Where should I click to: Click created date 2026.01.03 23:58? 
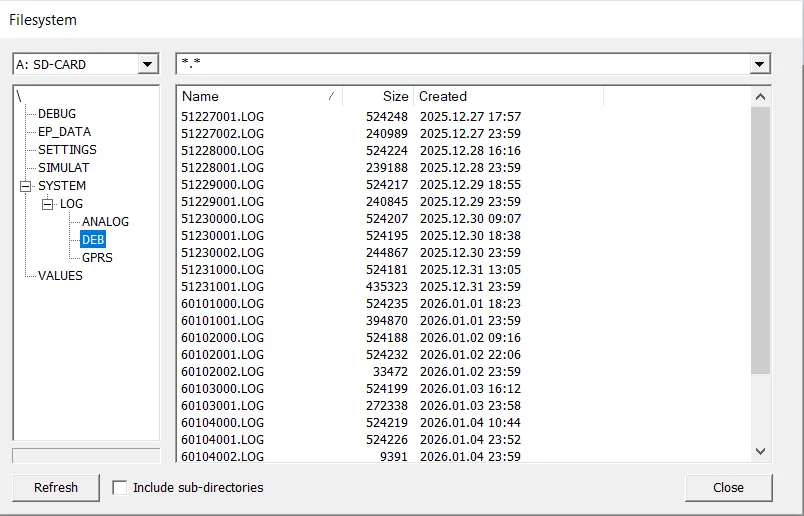point(470,405)
